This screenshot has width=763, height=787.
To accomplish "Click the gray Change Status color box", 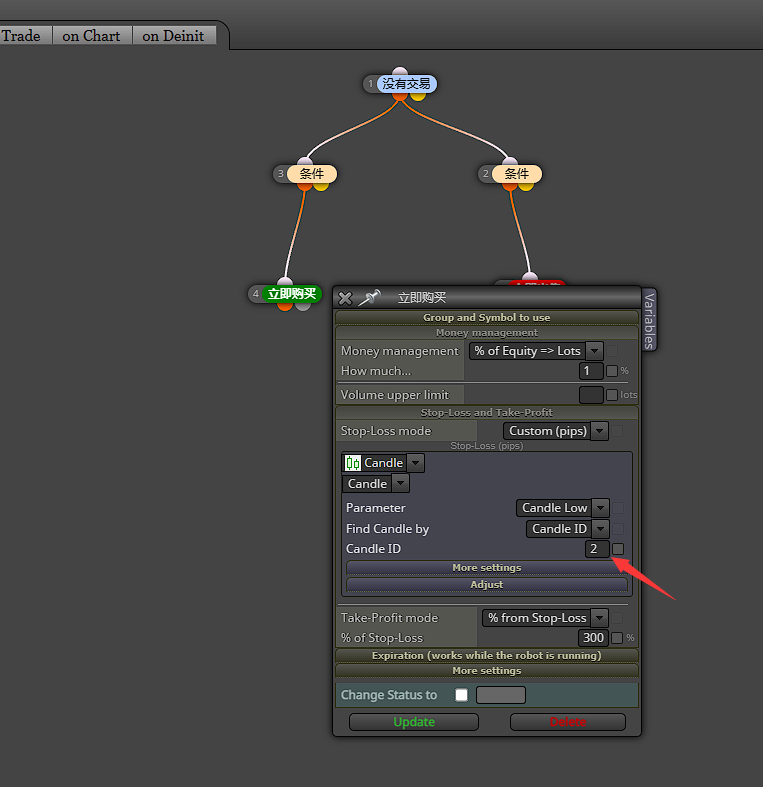I will (x=500, y=695).
